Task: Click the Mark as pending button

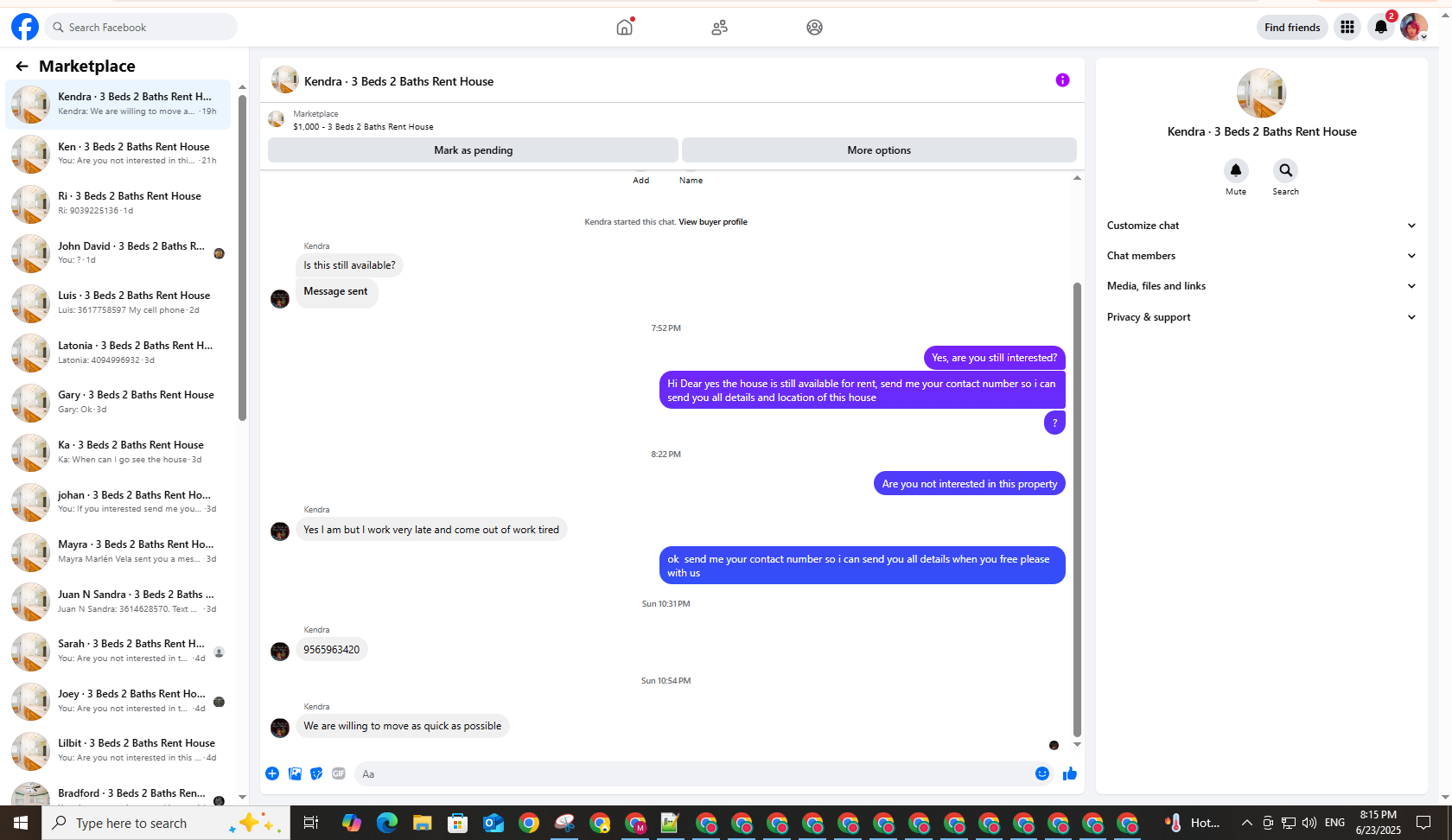Action: point(473,150)
